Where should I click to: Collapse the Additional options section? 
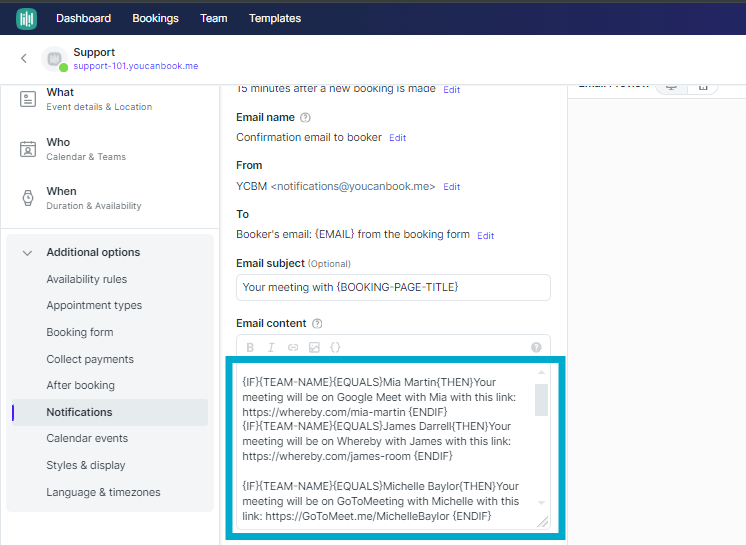click(x=27, y=253)
